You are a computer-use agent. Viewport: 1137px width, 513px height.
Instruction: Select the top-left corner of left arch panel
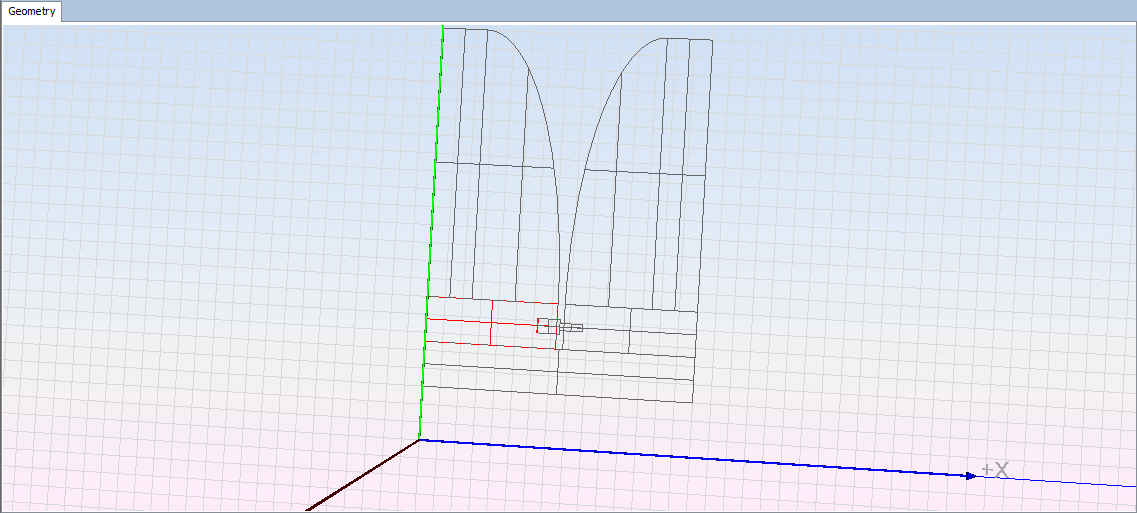[443, 28]
